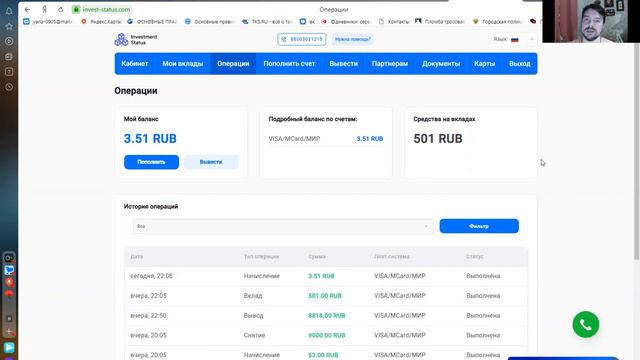Screen dimensions: 640x360
Task: Click the 501.00 RUB Вклад amount
Action: pos(325,296)
